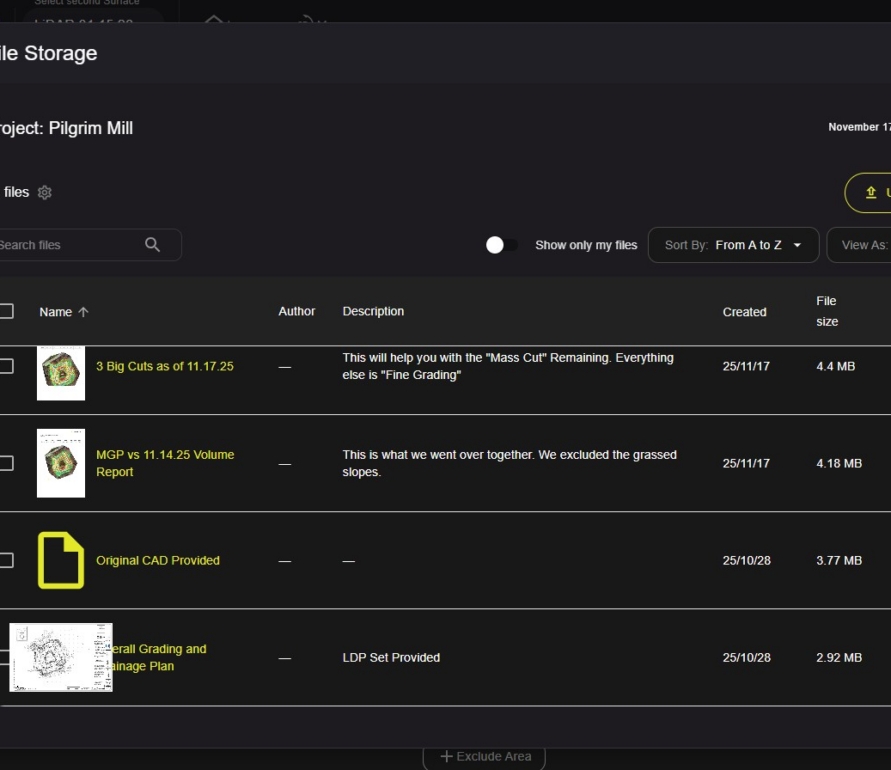Tick the checkbox for Original CAD Provided

(x=6, y=560)
